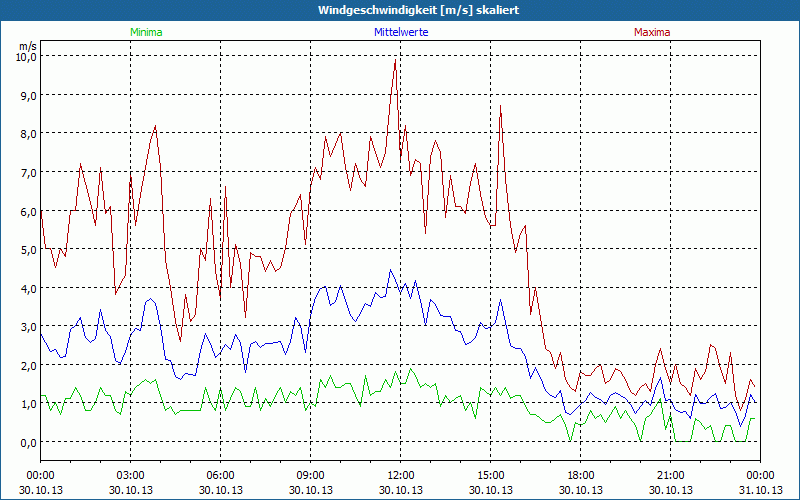The height and width of the screenshot is (500, 800).
Task: Click the '18:00' time axis label
Action: click(581, 476)
